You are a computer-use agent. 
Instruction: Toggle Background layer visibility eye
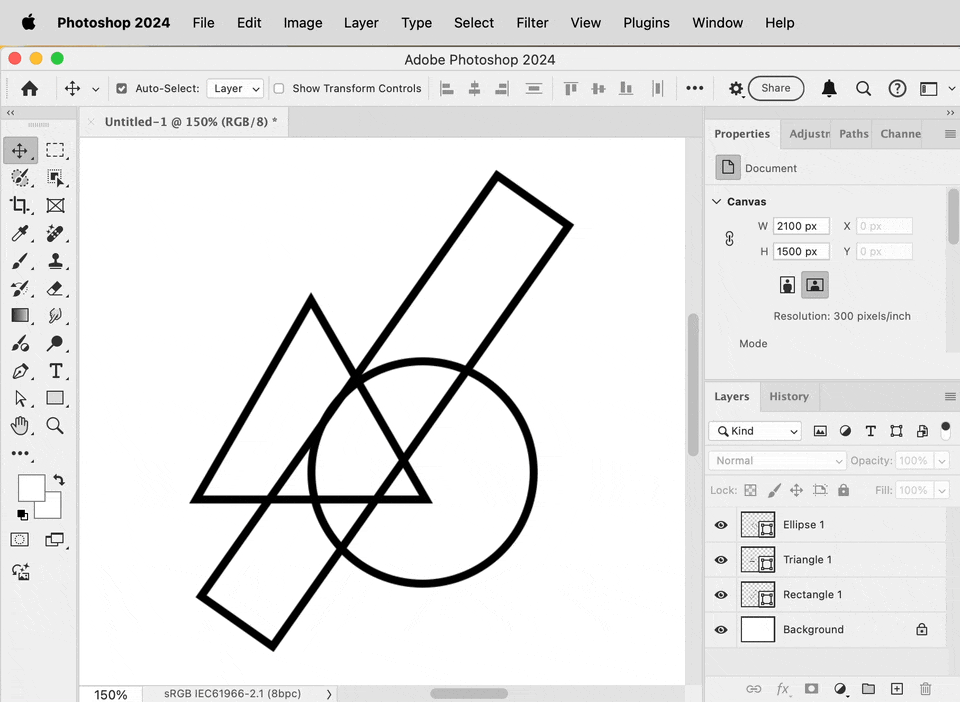[x=721, y=630]
